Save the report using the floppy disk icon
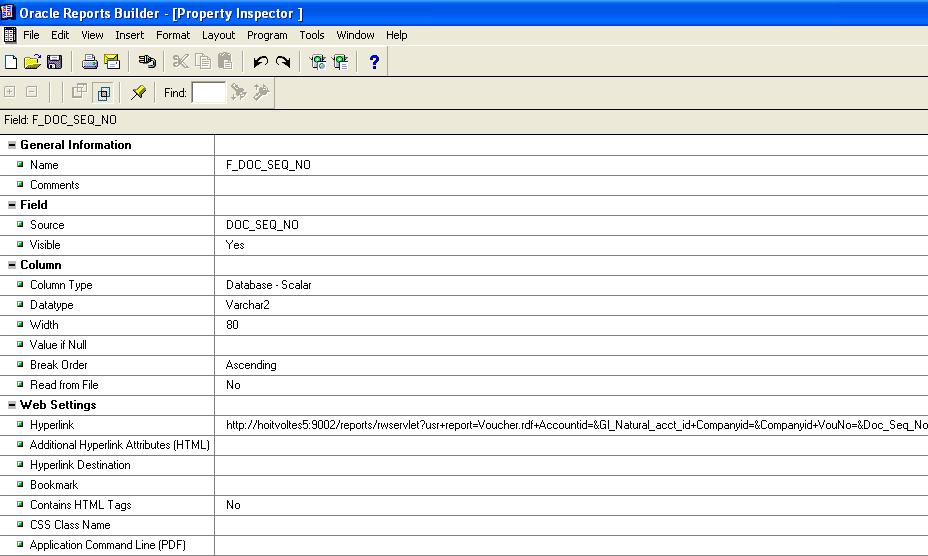 click(x=54, y=62)
